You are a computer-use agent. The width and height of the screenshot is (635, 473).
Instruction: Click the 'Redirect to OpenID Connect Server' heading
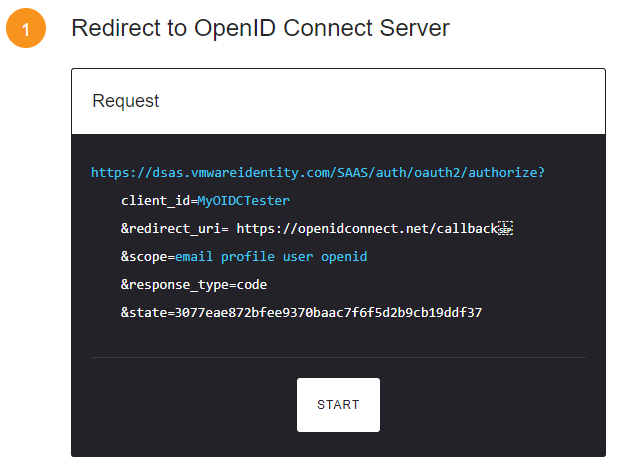point(260,28)
